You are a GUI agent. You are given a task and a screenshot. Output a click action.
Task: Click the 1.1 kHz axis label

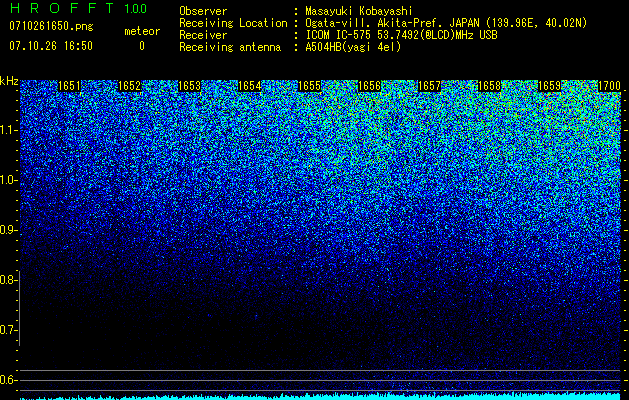click(x=8, y=130)
